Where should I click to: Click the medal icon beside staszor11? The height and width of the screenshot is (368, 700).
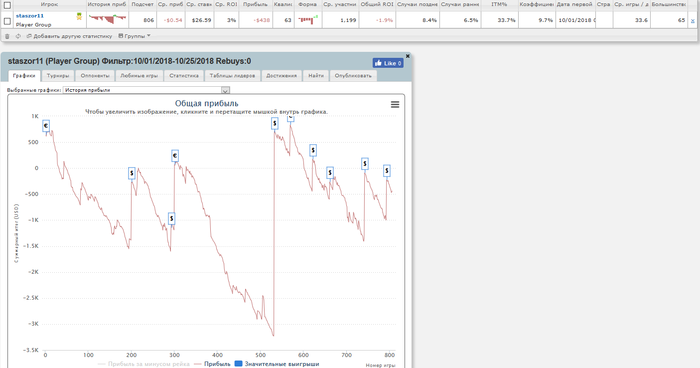79,17
